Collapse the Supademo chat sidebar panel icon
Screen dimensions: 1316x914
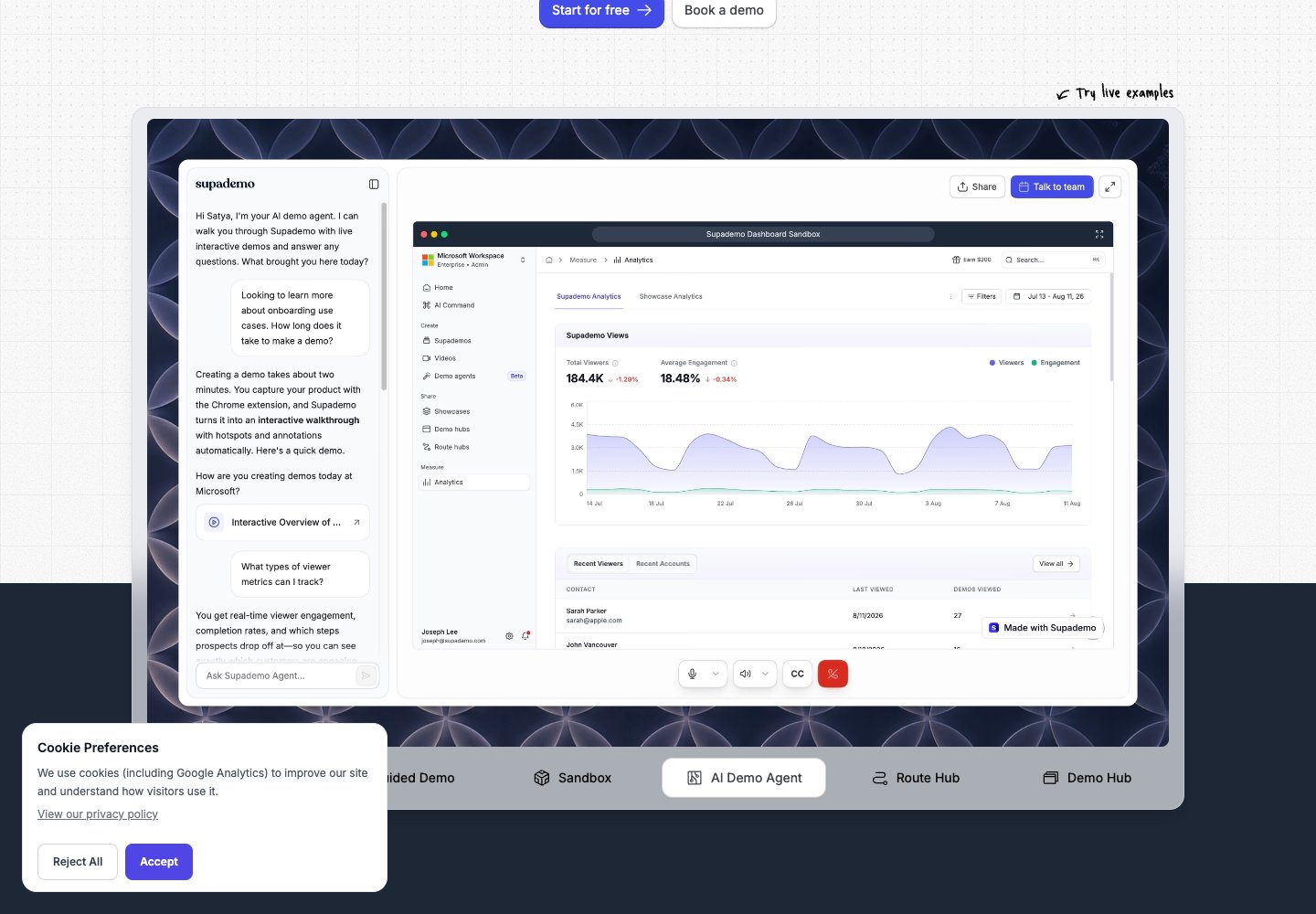(374, 184)
